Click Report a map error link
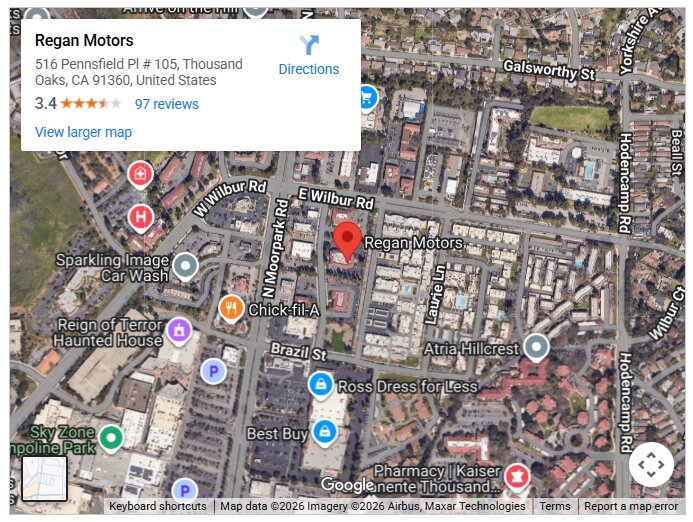 tap(631, 506)
